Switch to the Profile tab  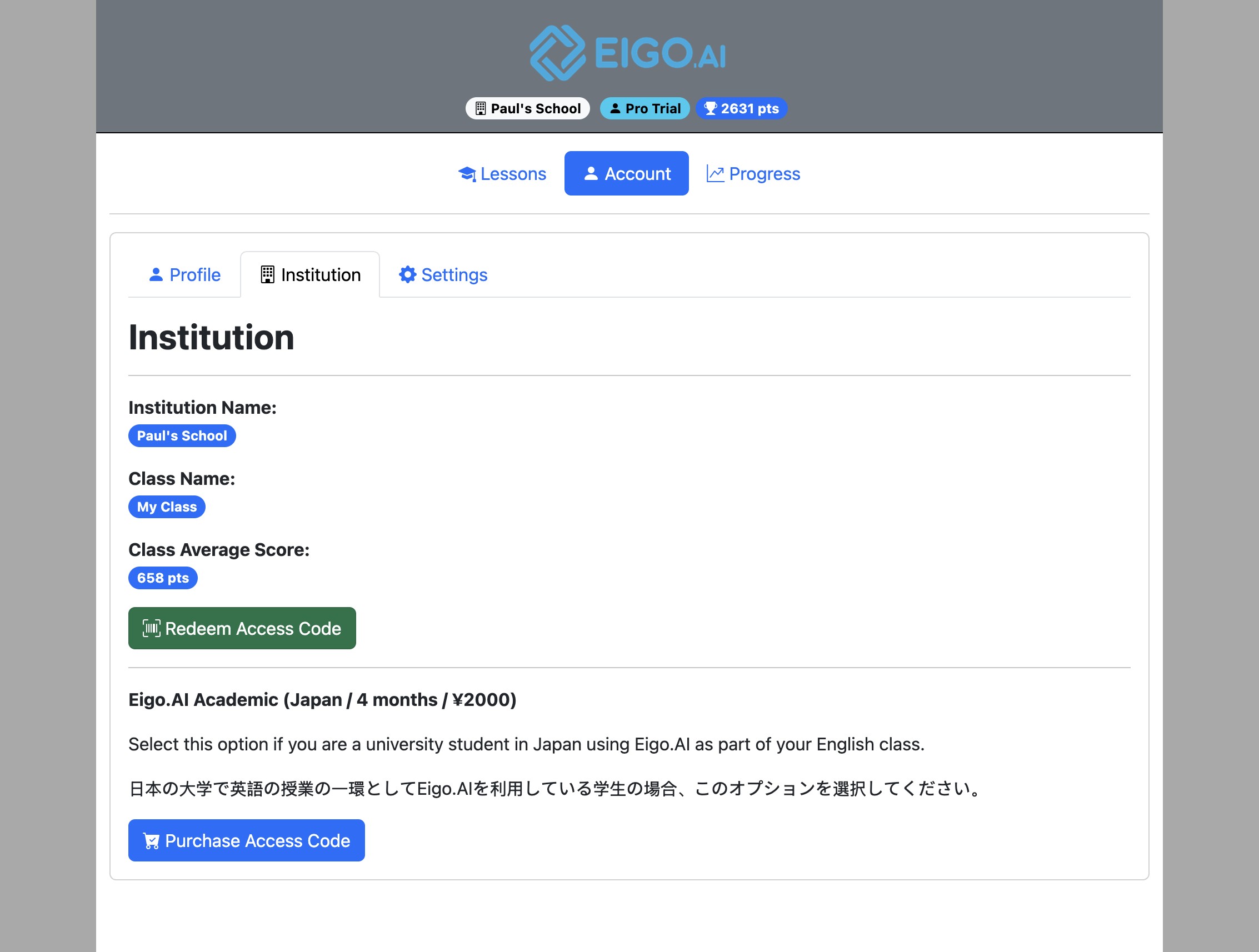[x=184, y=275]
